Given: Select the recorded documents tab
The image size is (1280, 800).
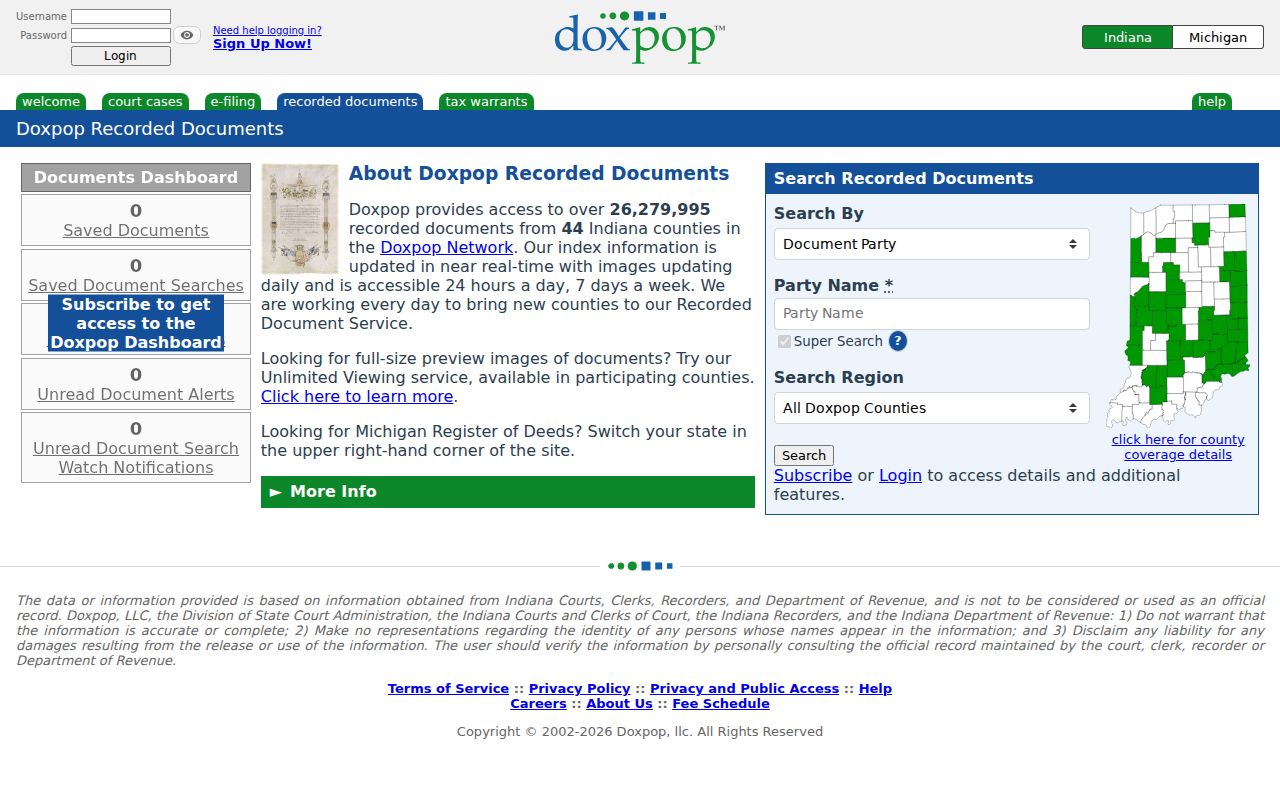Looking at the screenshot, I should pos(350,102).
